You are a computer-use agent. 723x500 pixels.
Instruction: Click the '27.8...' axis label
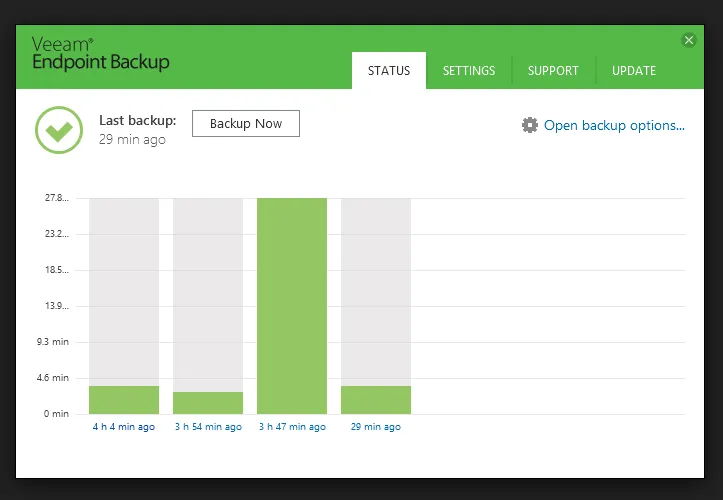[x=57, y=198]
